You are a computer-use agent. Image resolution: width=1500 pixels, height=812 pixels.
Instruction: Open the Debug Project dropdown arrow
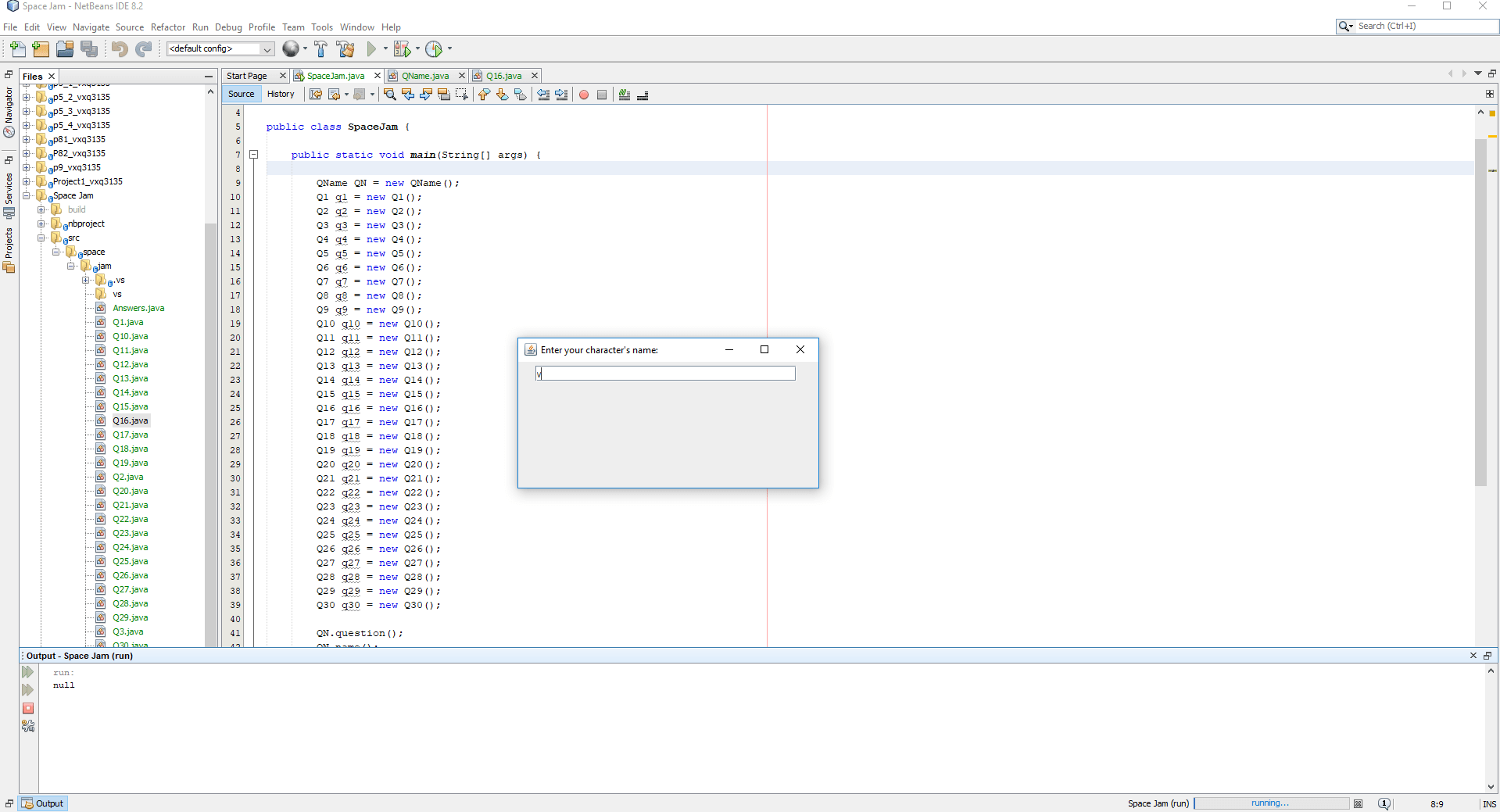coord(417,48)
